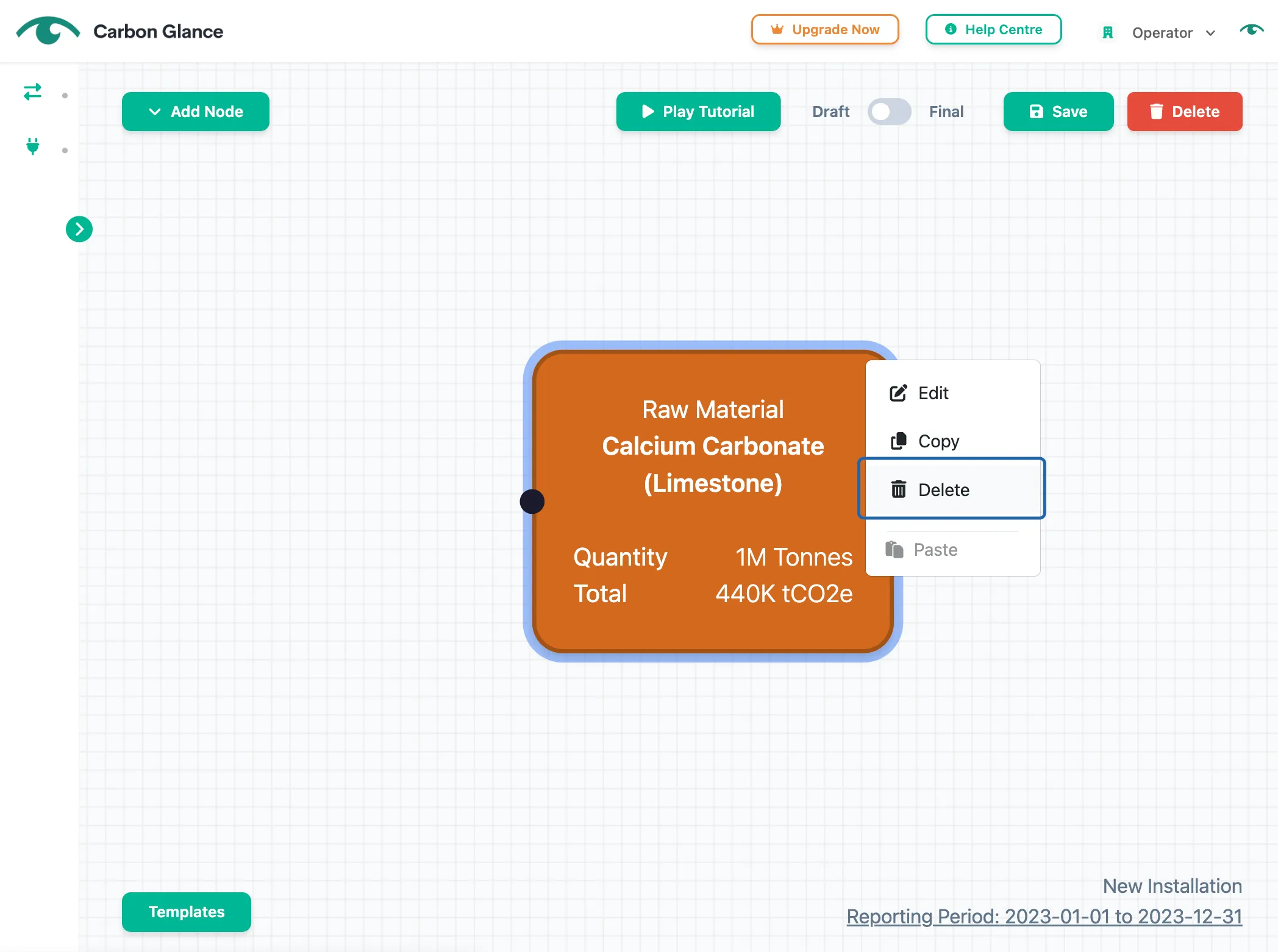Open the swap arrows sidebar icon

(x=32, y=92)
